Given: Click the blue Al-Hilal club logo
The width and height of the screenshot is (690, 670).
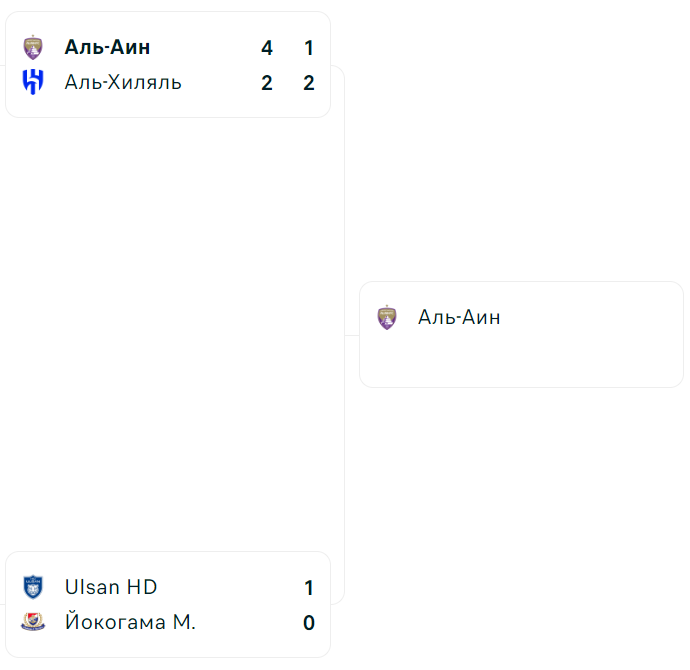Looking at the screenshot, I should [x=33, y=82].
